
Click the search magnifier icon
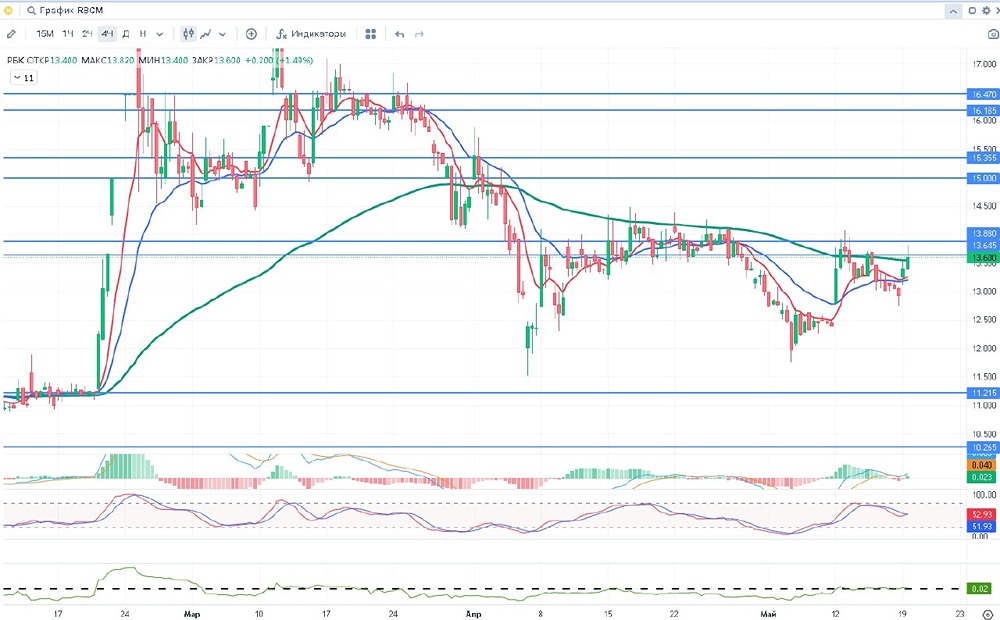(x=31, y=11)
